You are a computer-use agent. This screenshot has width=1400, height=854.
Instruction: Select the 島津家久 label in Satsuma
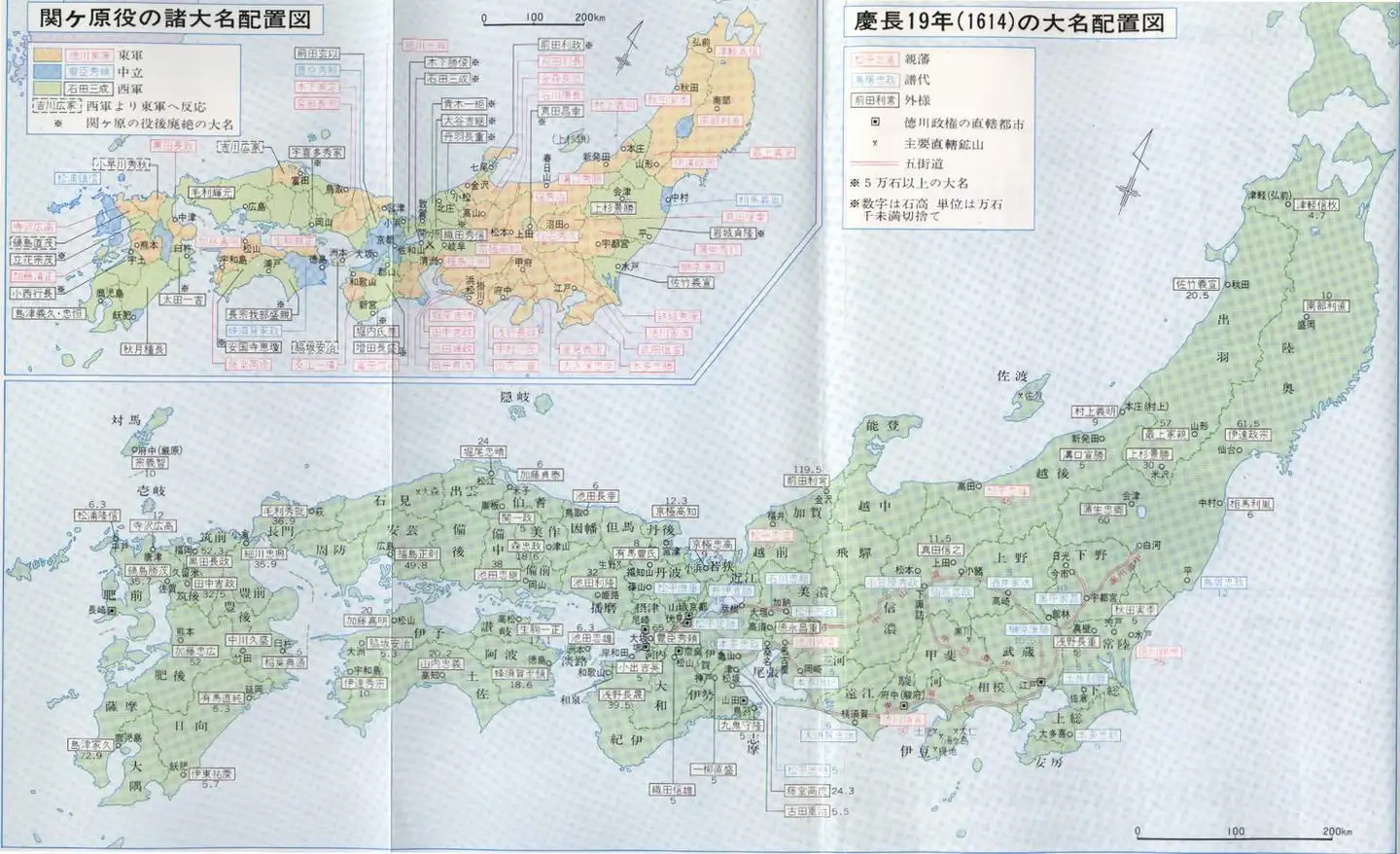point(88,744)
